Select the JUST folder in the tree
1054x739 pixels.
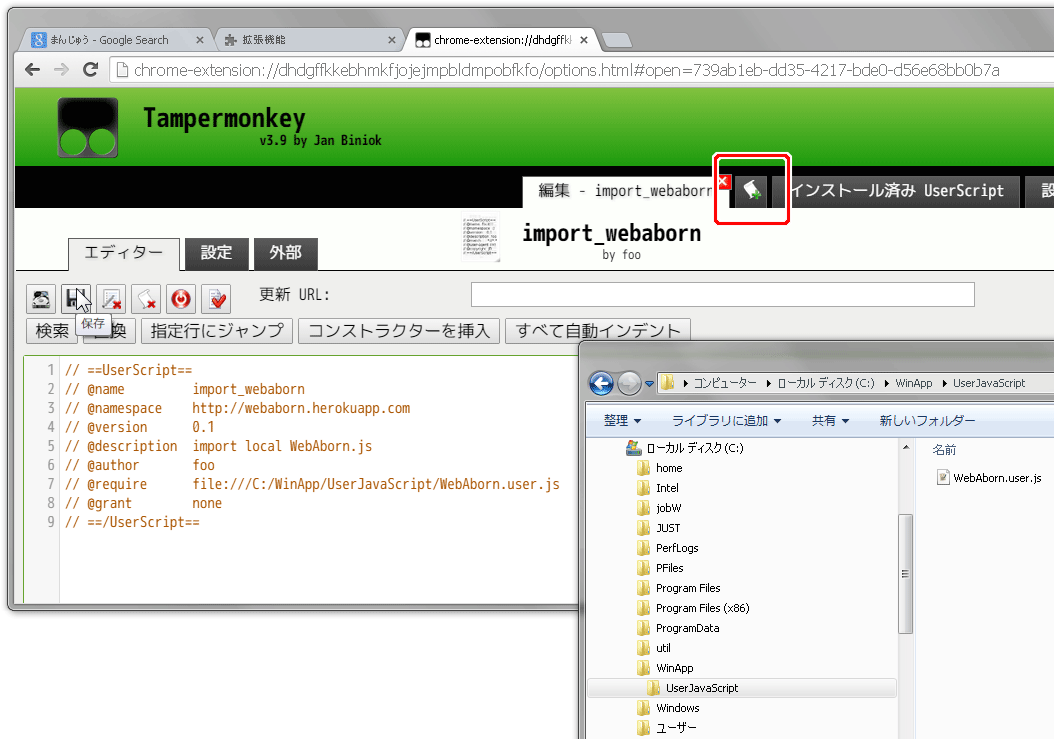click(x=658, y=529)
